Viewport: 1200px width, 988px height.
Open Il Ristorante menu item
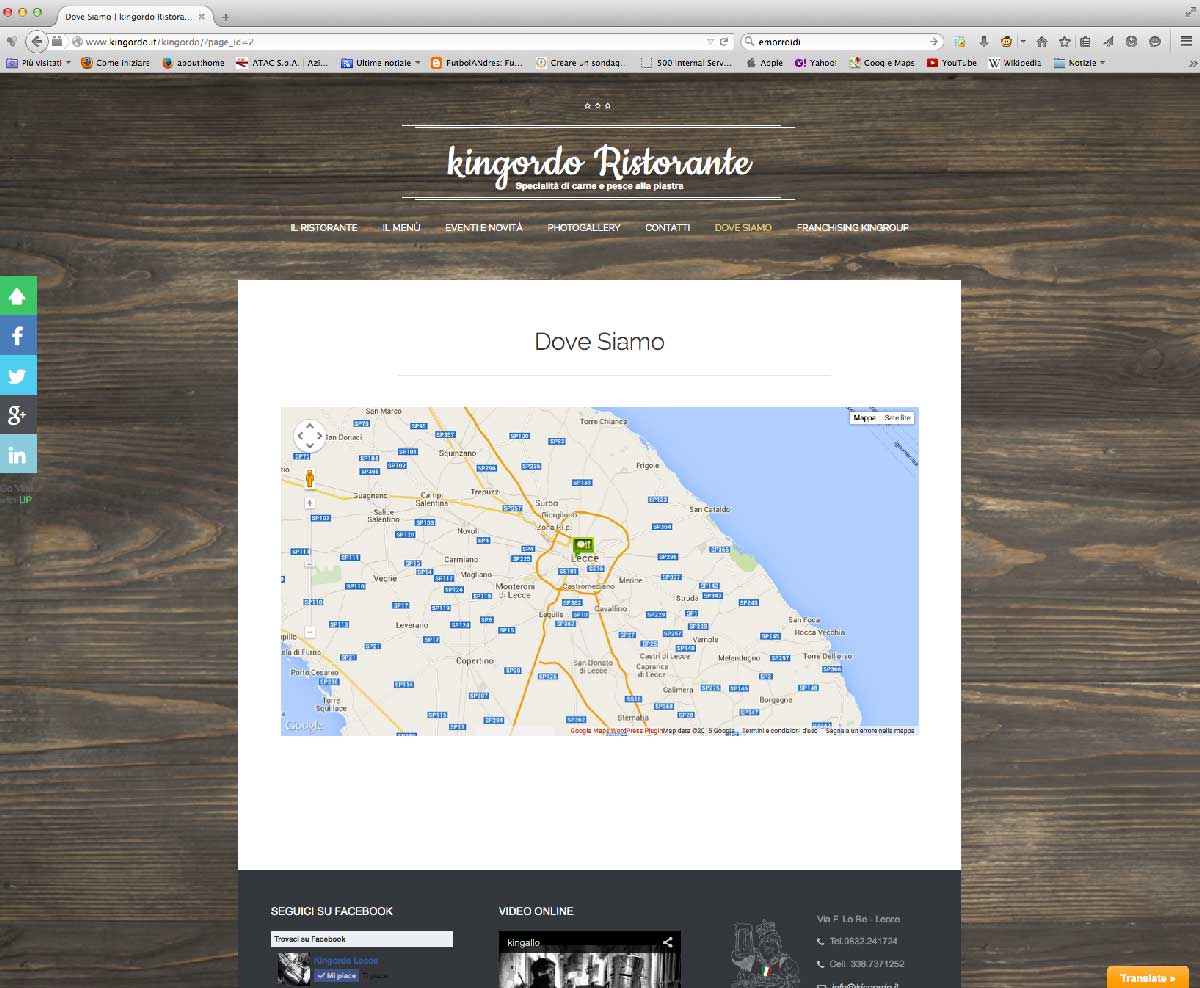tap(323, 228)
